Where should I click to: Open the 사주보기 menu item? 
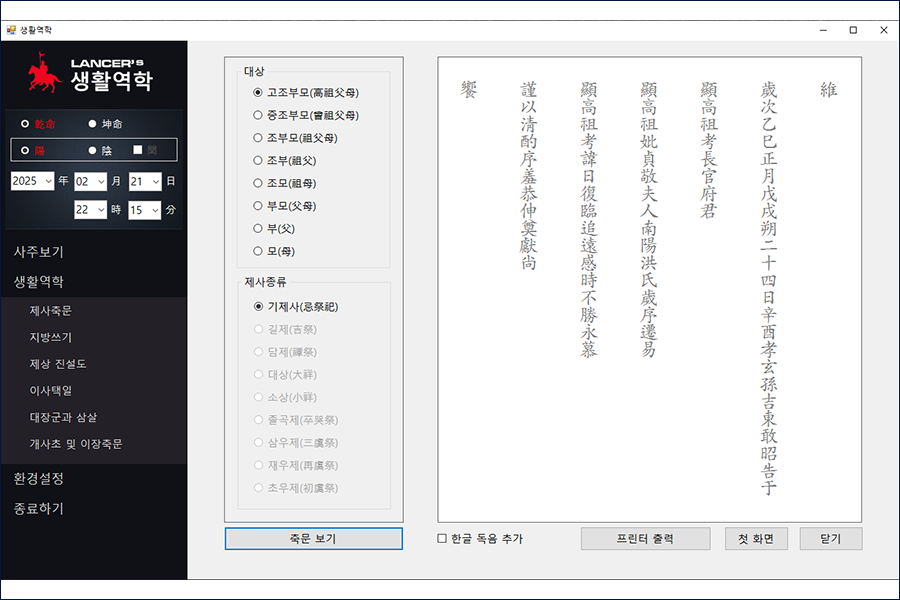point(39,252)
